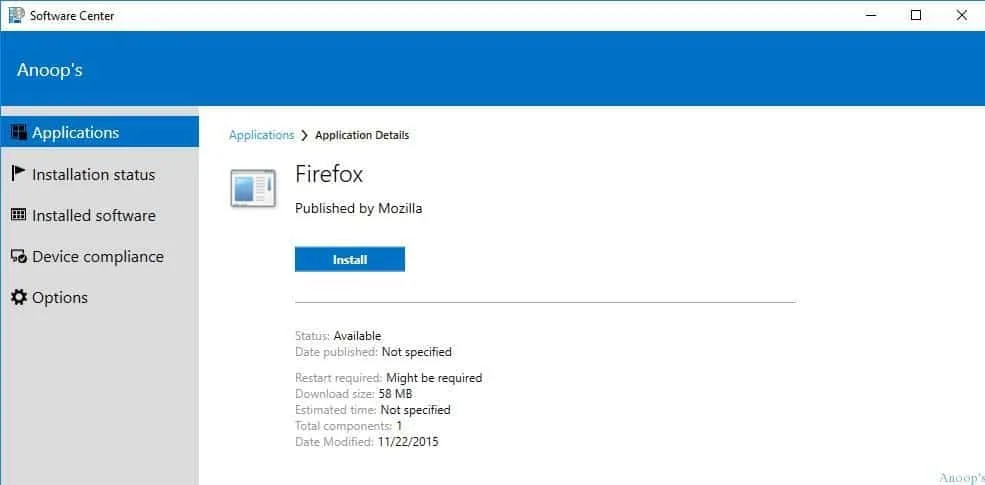Click the 'Published by Mozilla' text
The width and height of the screenshot is (985, 485).
(x=358, y=208)
